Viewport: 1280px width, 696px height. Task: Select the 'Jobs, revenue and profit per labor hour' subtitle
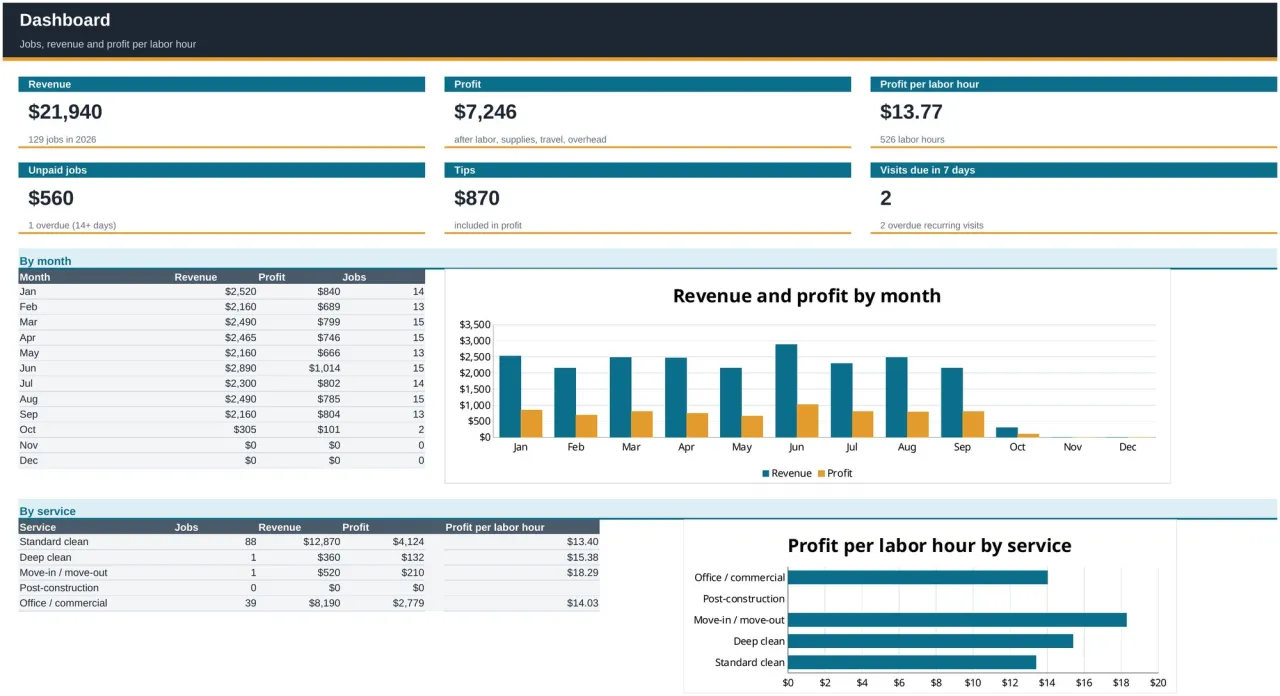click(x=108, y=44)
